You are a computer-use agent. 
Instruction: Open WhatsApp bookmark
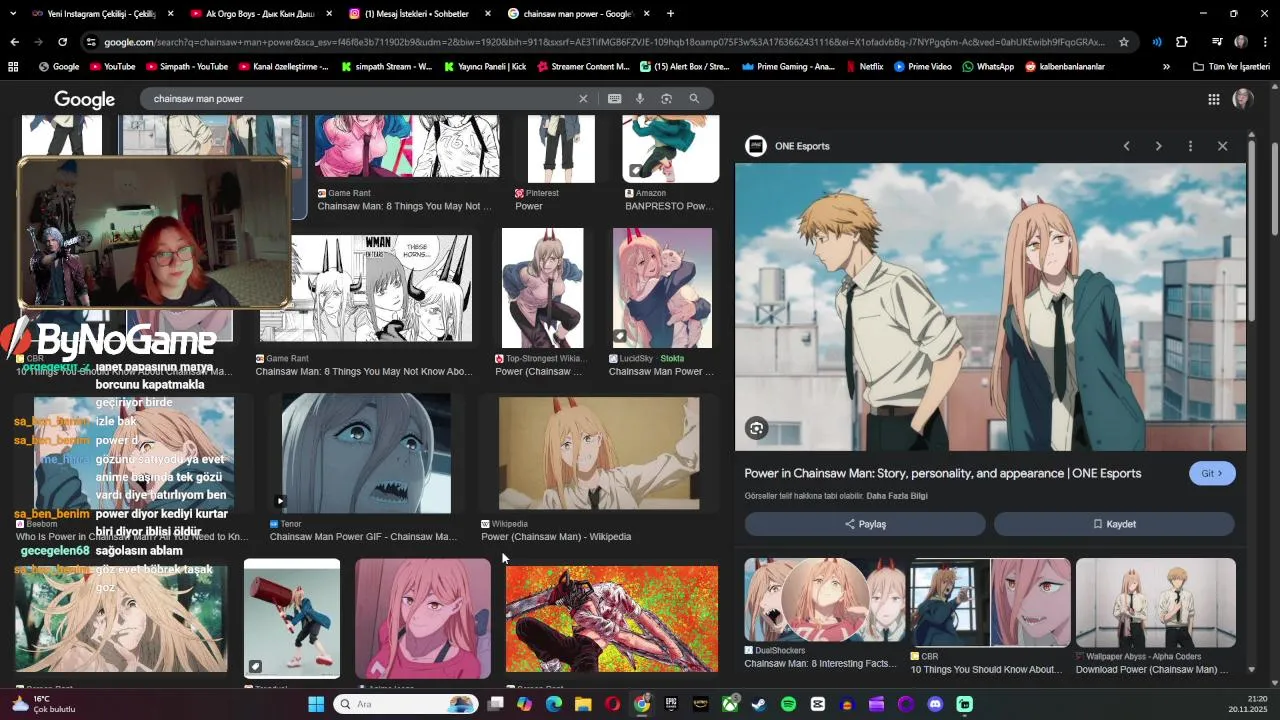pos(988,67)
